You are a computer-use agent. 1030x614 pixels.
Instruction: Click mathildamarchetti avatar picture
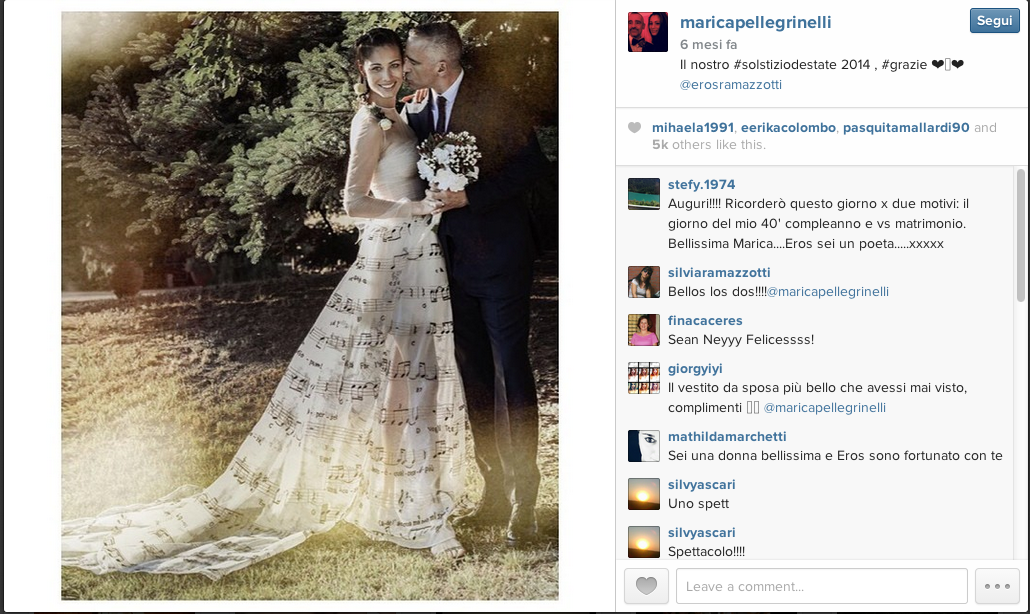pos(644,446)
